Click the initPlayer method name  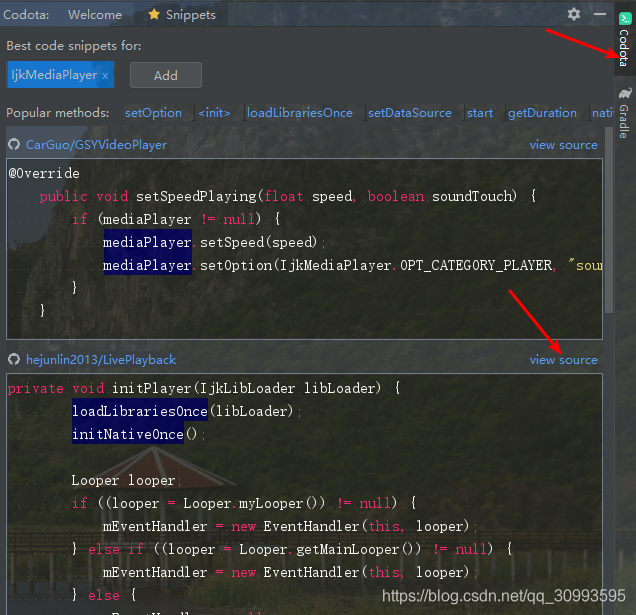151,388
